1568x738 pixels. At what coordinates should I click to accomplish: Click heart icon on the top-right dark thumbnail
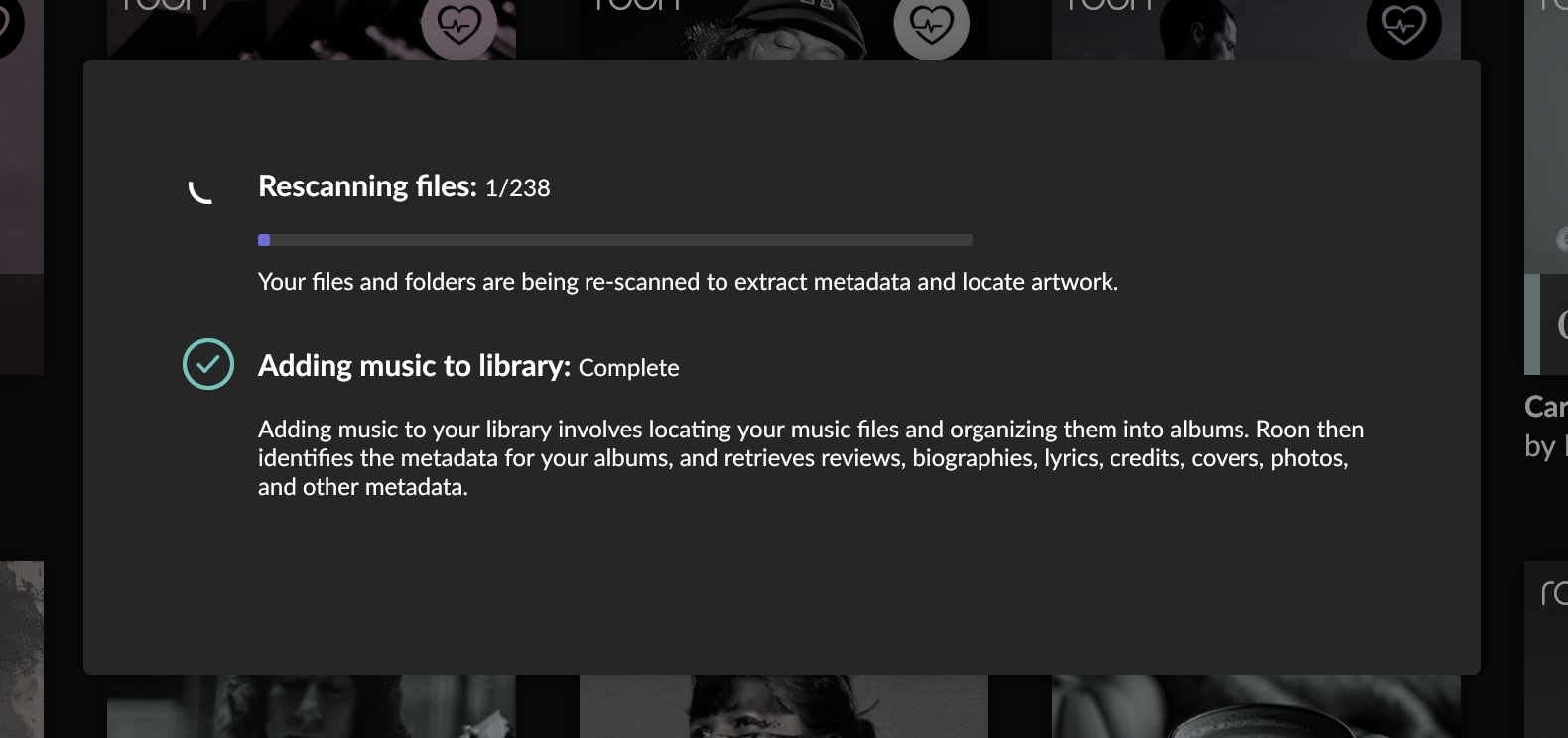click(1403, 26)
